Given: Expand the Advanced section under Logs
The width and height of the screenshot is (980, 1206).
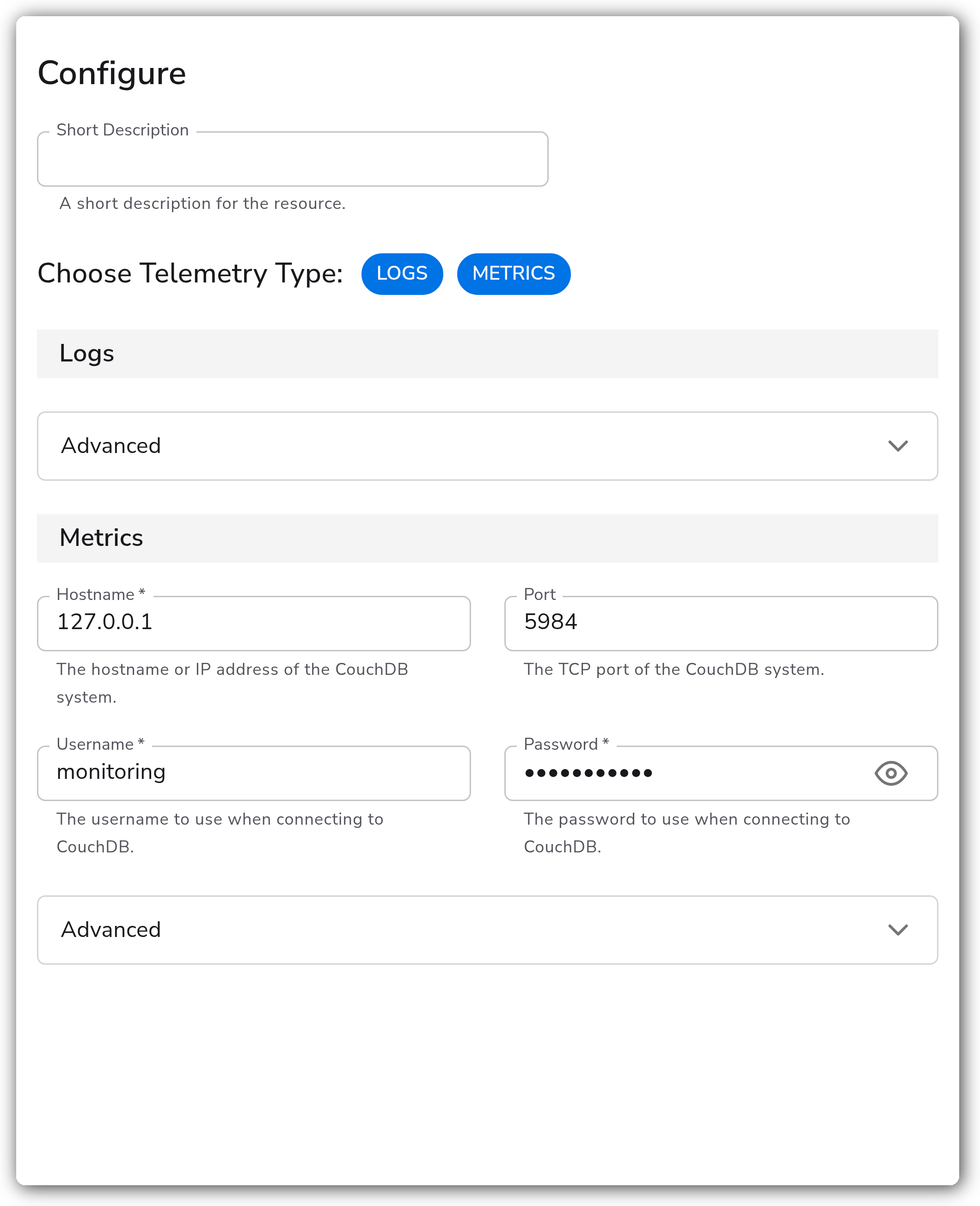Looking at the screenshot, I should [x=487, y=446].
